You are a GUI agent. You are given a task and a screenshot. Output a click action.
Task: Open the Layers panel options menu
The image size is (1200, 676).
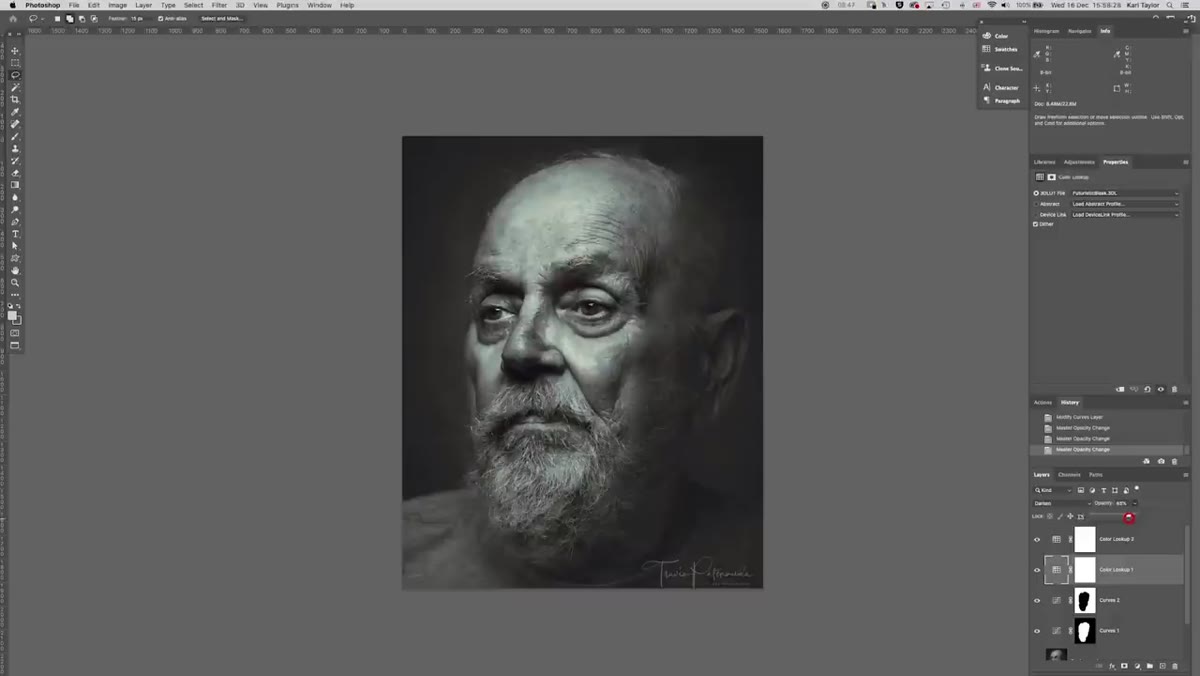(1186, 475)
